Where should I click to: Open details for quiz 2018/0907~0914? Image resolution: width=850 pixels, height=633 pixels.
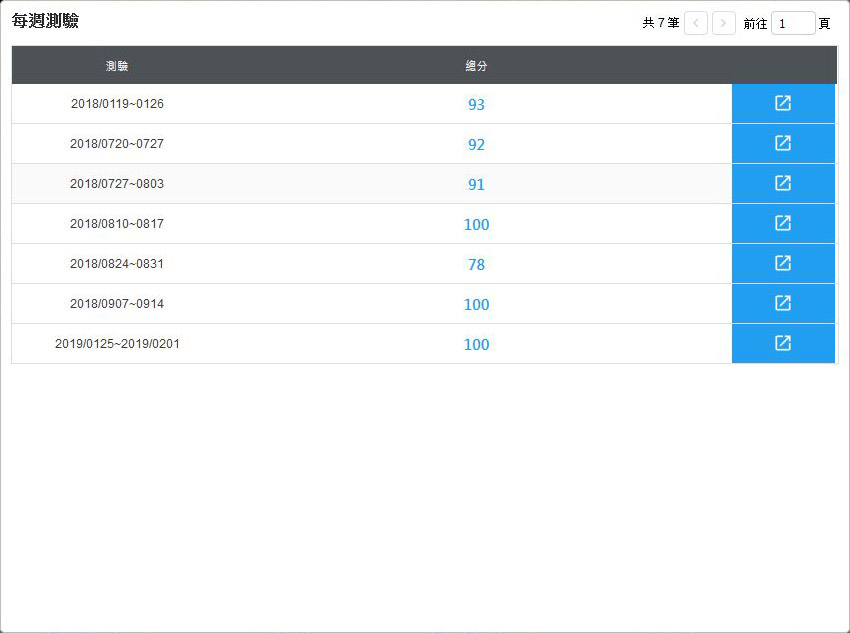[783, 304]
